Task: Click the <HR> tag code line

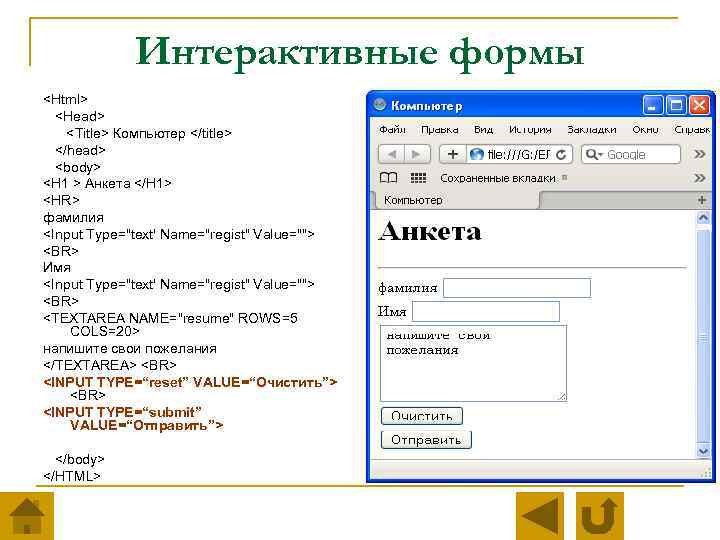Action: tap(61, 200)
